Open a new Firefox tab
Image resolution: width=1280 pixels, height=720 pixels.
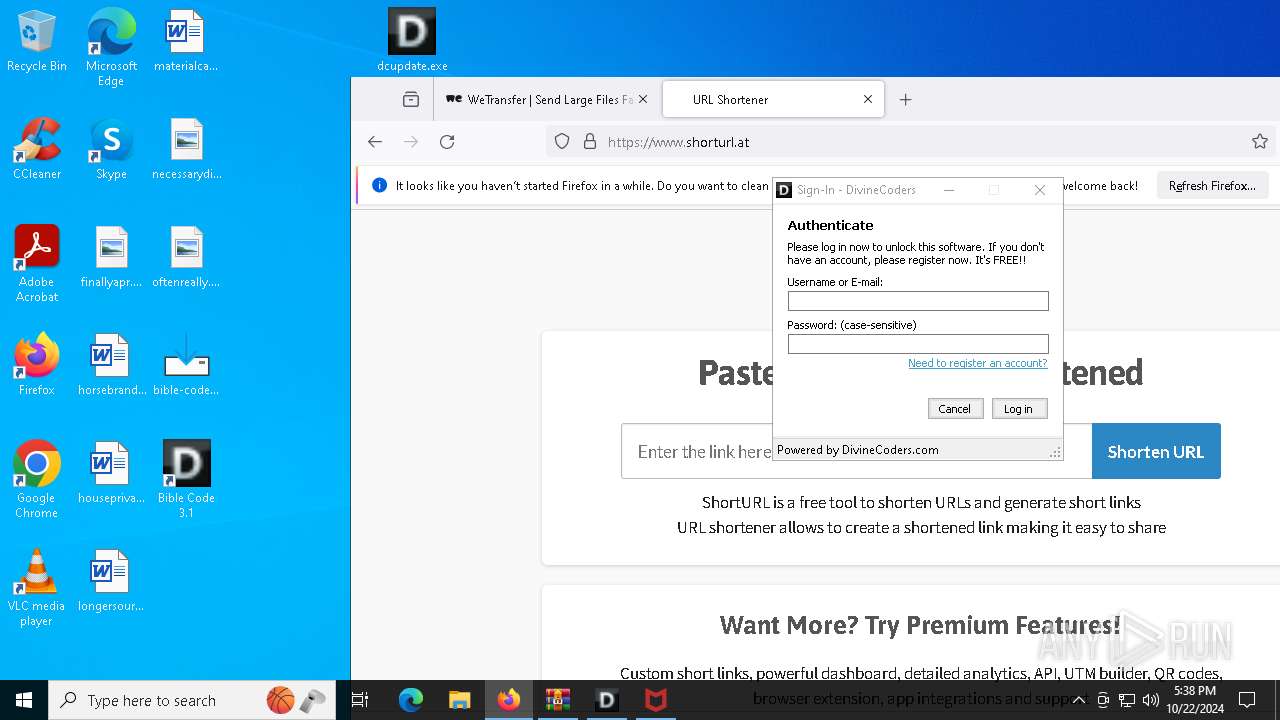pos(906,99)
